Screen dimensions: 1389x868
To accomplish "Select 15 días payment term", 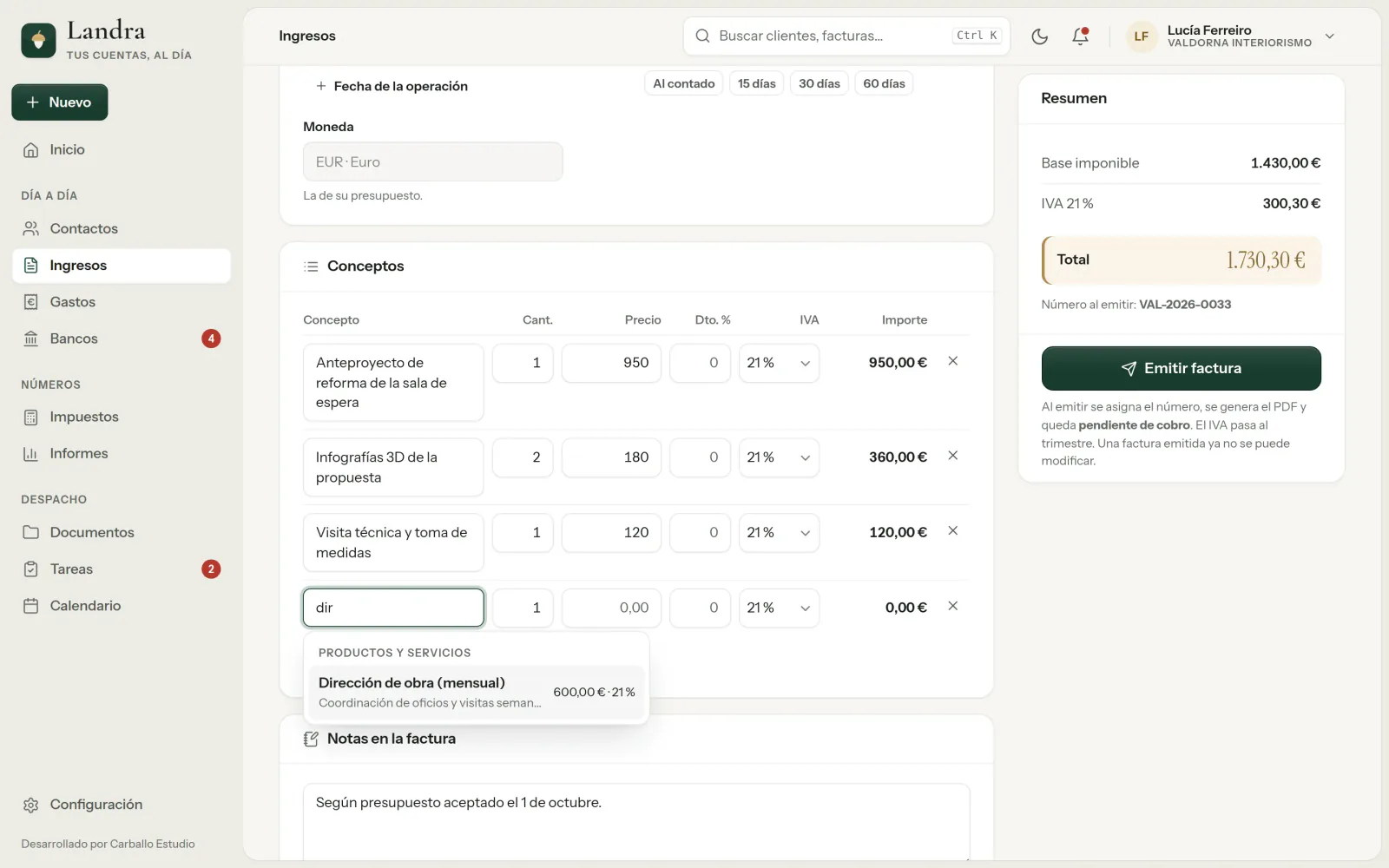I will 757,84.
